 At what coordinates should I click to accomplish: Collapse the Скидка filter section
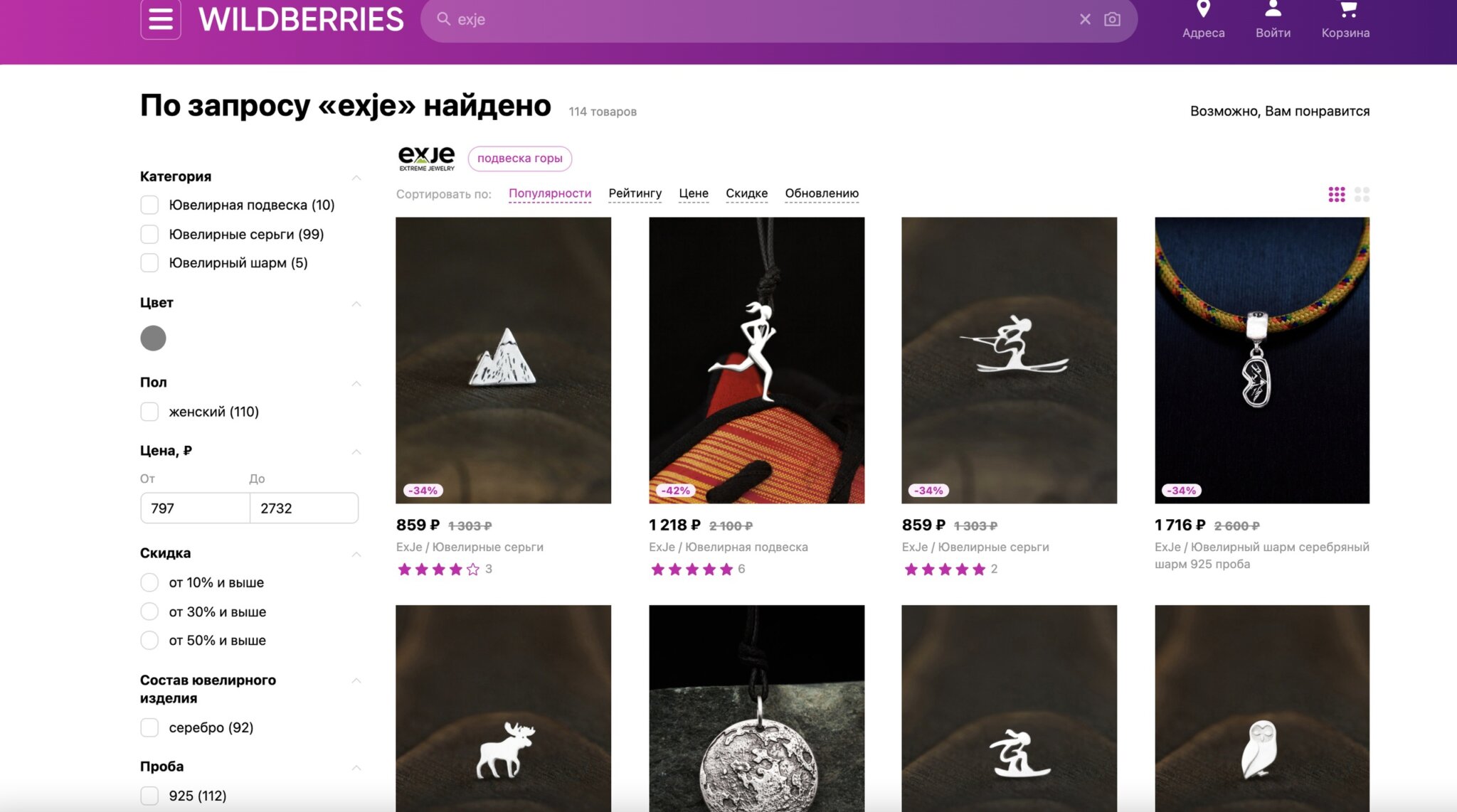click(356, 554)
